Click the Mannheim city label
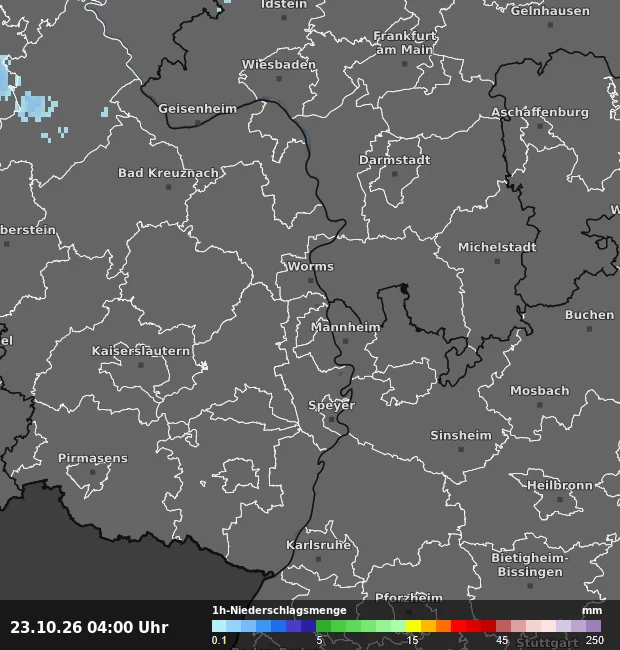The image size is (620, 650). 346,327
